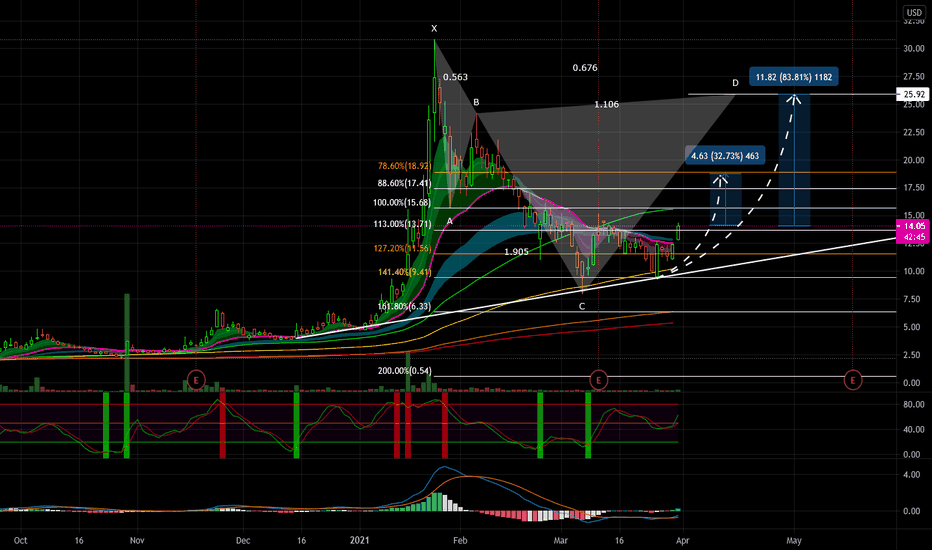932x550 pixels.
Task: Click the 141.40%(9.41) Fibonacci level label
Action: 404,272
